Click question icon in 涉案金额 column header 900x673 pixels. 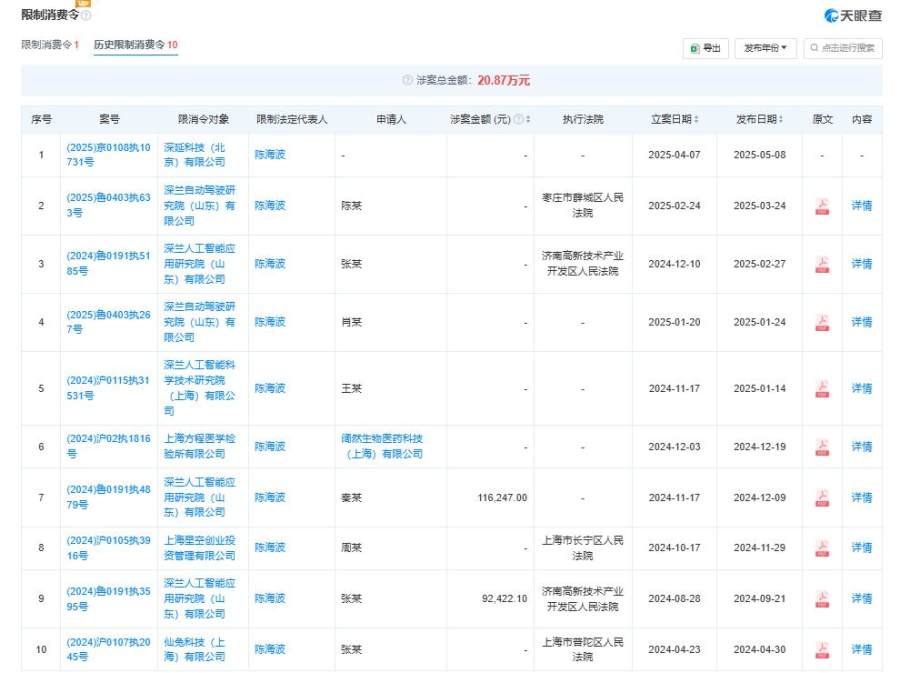coord(518,119)
